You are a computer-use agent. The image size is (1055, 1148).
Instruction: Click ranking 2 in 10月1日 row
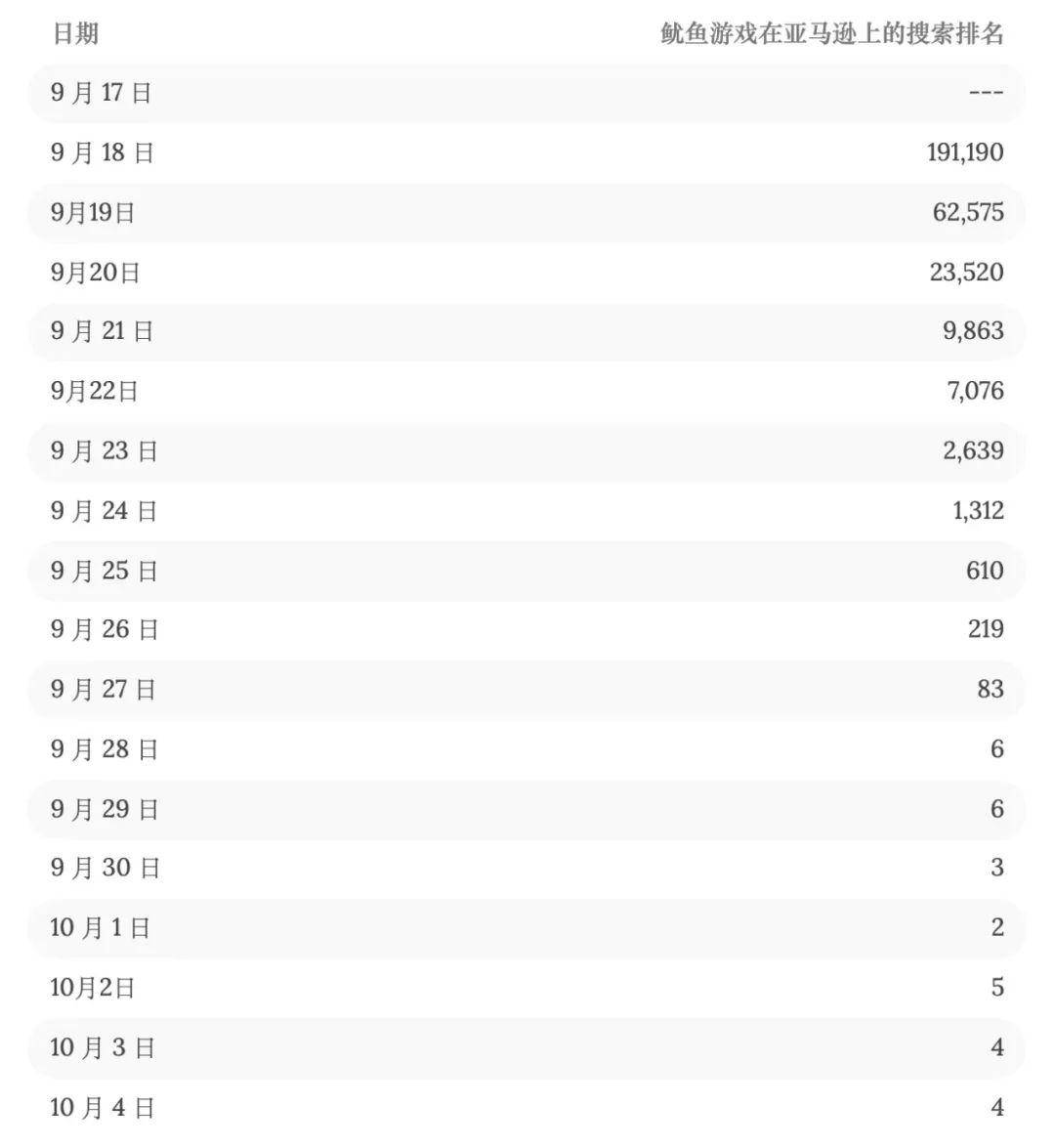(996, 927)
